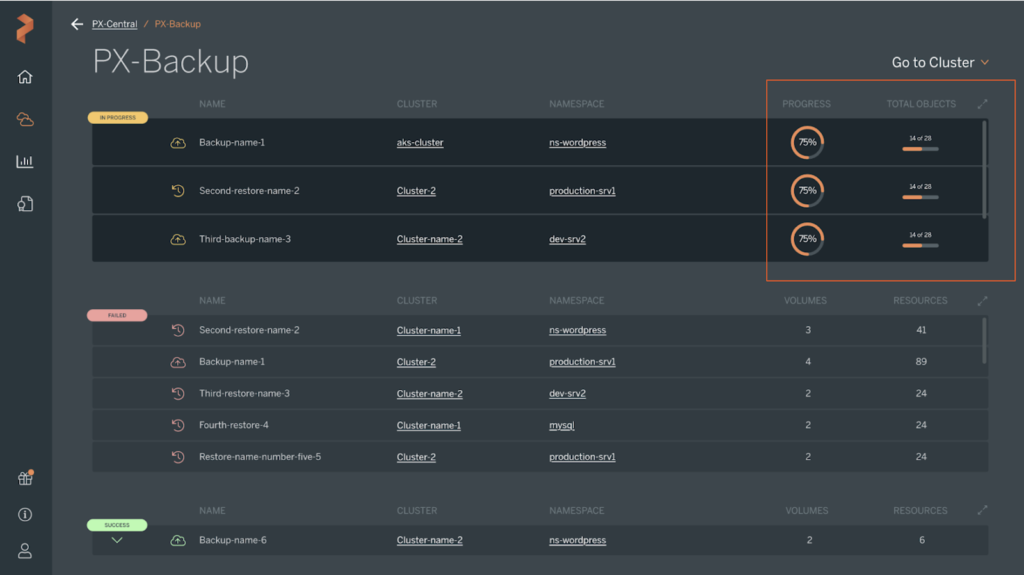Open the Go to Cluster dropdown
The width and height of the screenshot is (1024, 575).
940,62
